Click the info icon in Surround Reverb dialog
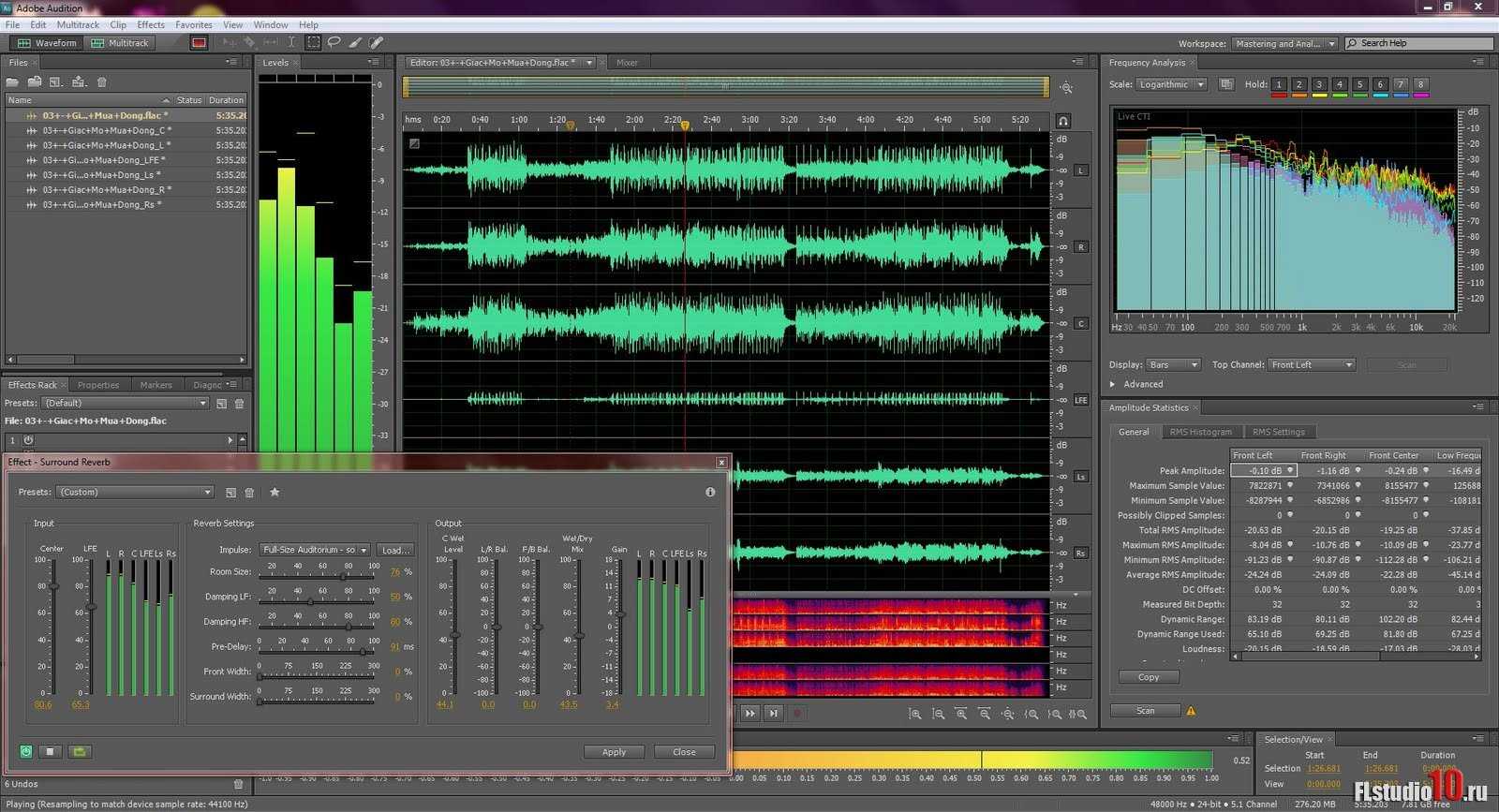 [710, 492]
